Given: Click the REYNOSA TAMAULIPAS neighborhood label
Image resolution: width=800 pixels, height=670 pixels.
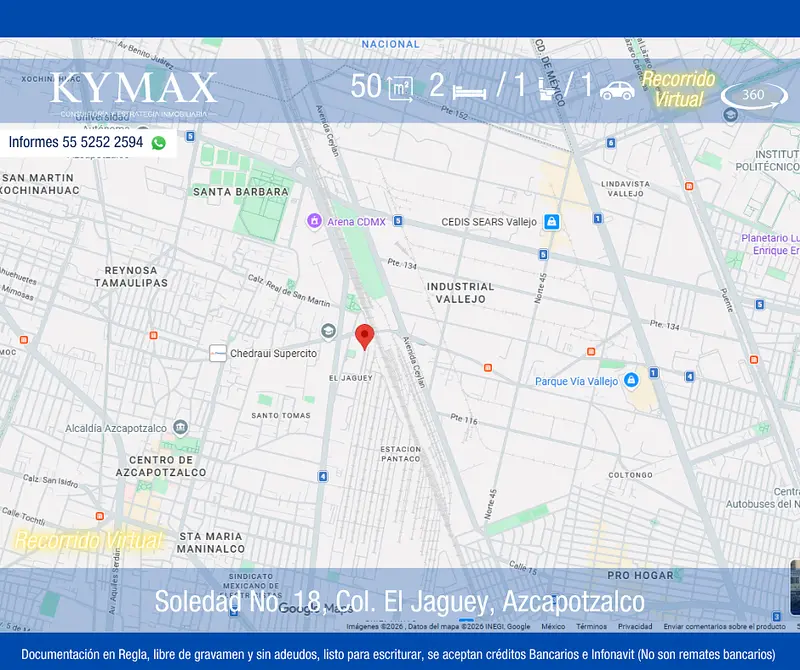Looking at the screenshot, I should [131, 277].
